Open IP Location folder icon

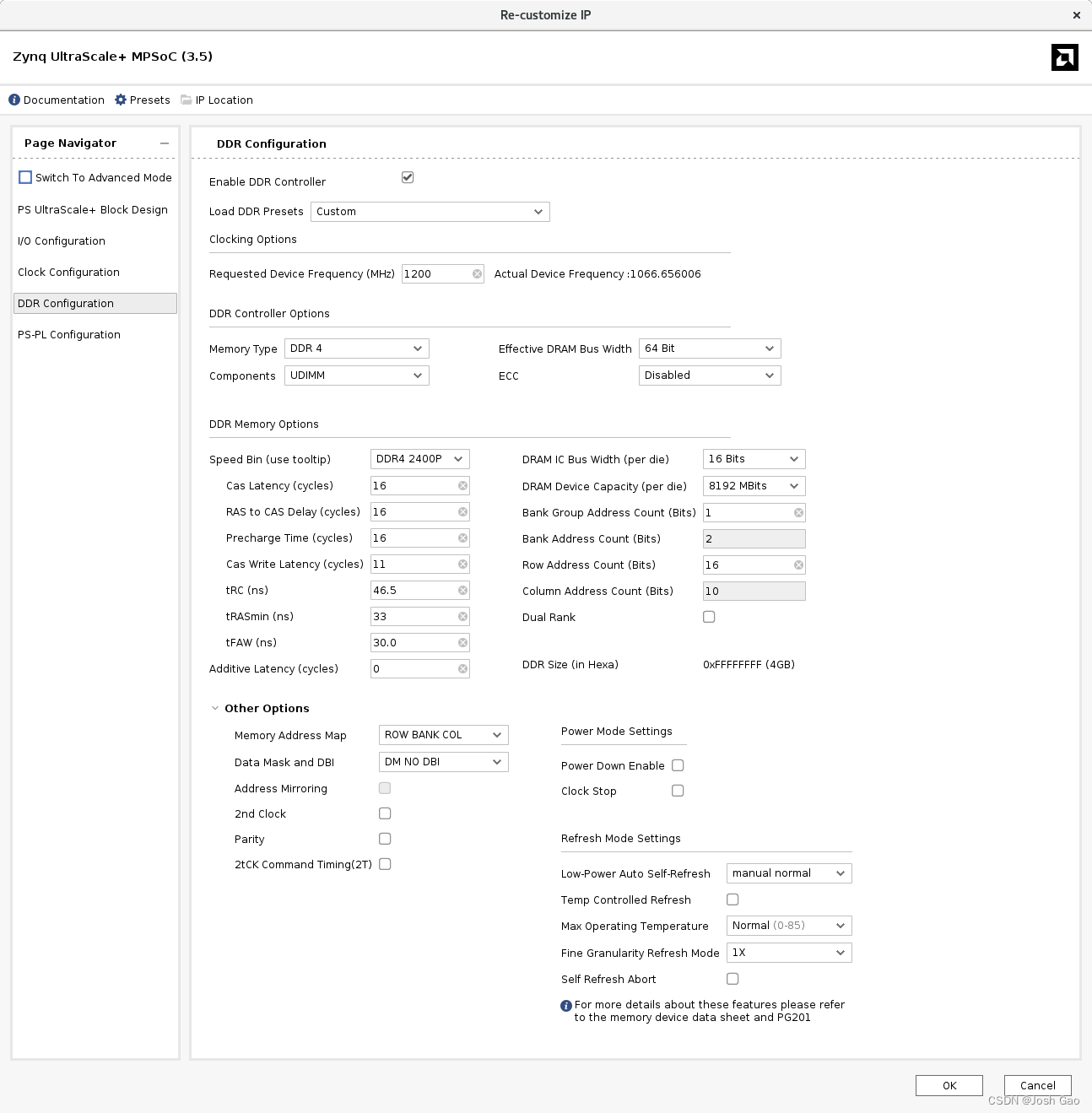(187, 100)
